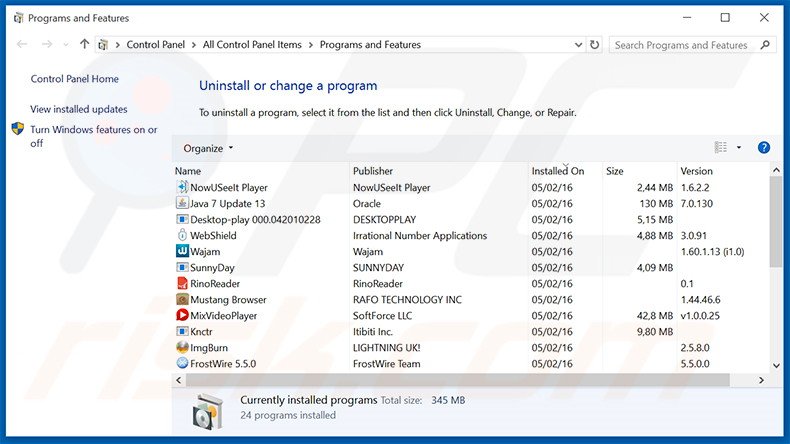Viewport: 790px width, 444px height.
Task: Click the scroll up arrow
Action: click(776, 170)
